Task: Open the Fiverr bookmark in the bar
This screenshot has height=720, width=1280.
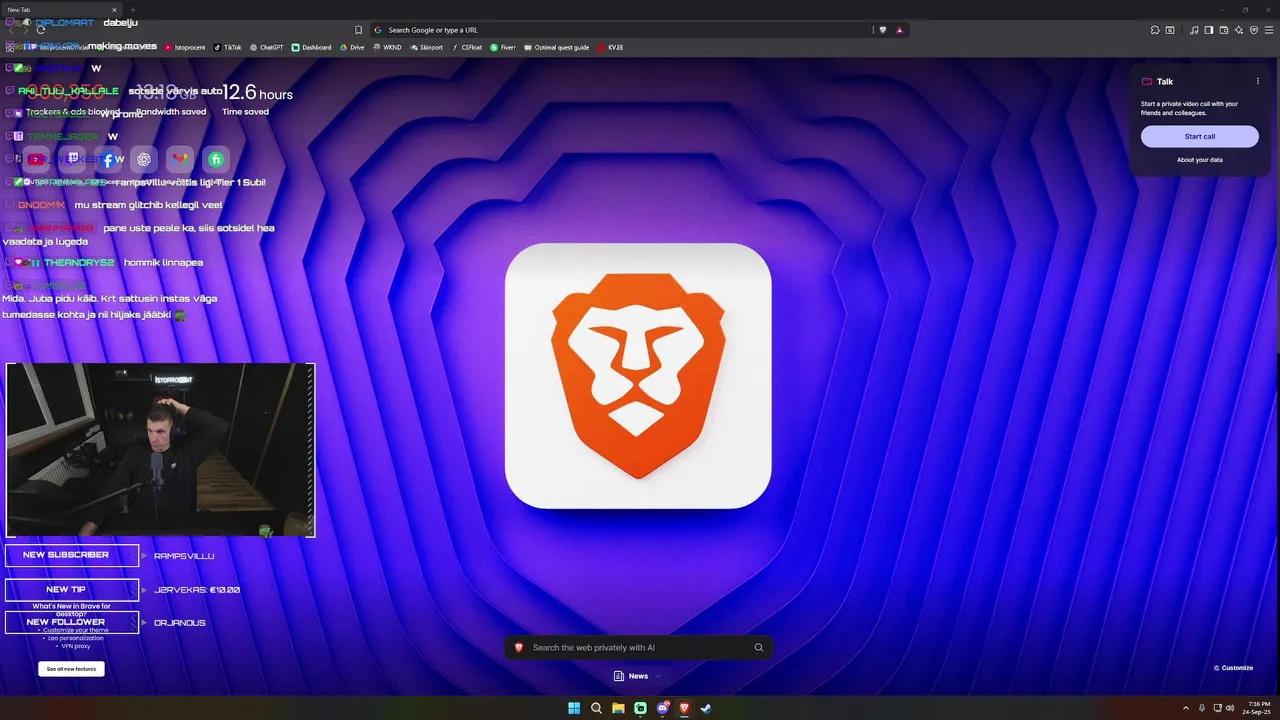Action: click(503, 47)
